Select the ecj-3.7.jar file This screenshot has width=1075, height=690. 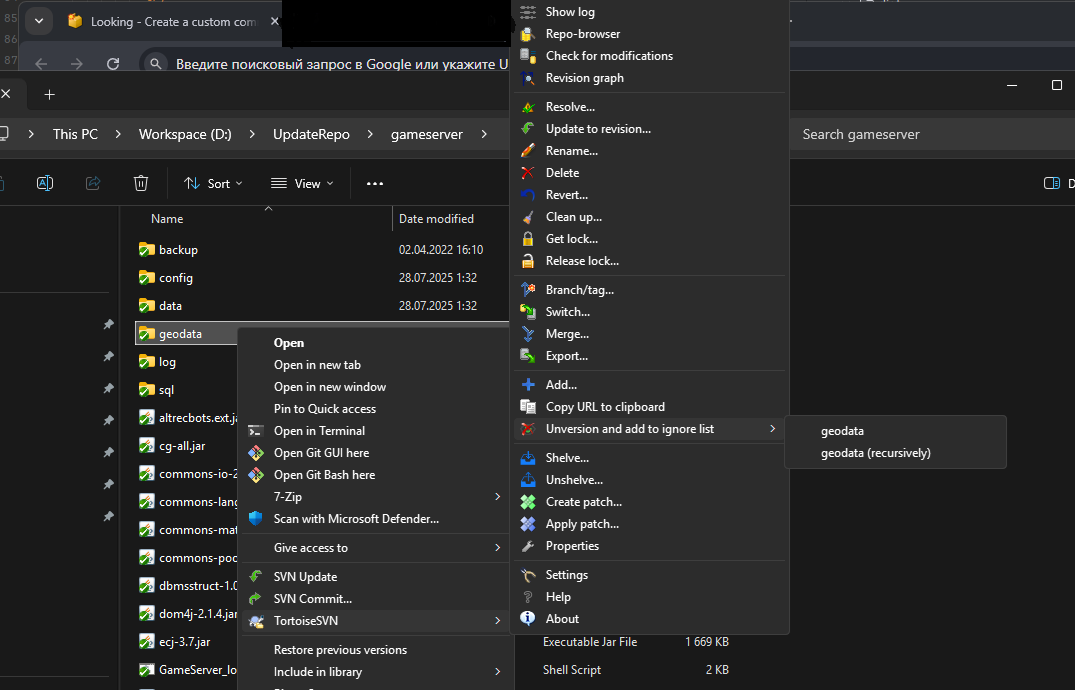point(184,642)
